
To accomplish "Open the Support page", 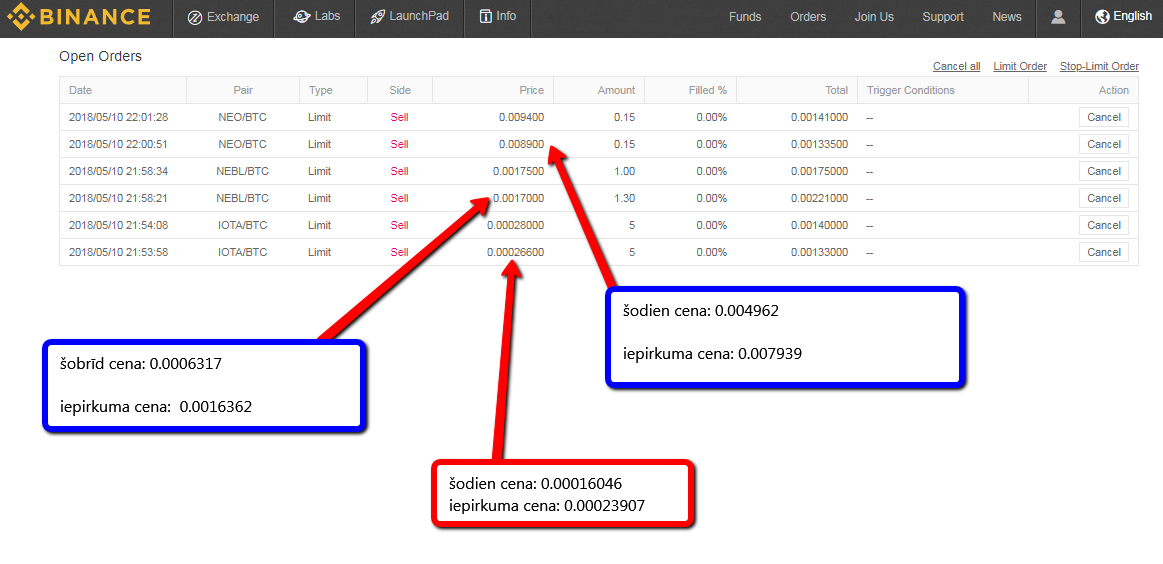I will pyautogui.click(x=943, y=17).
